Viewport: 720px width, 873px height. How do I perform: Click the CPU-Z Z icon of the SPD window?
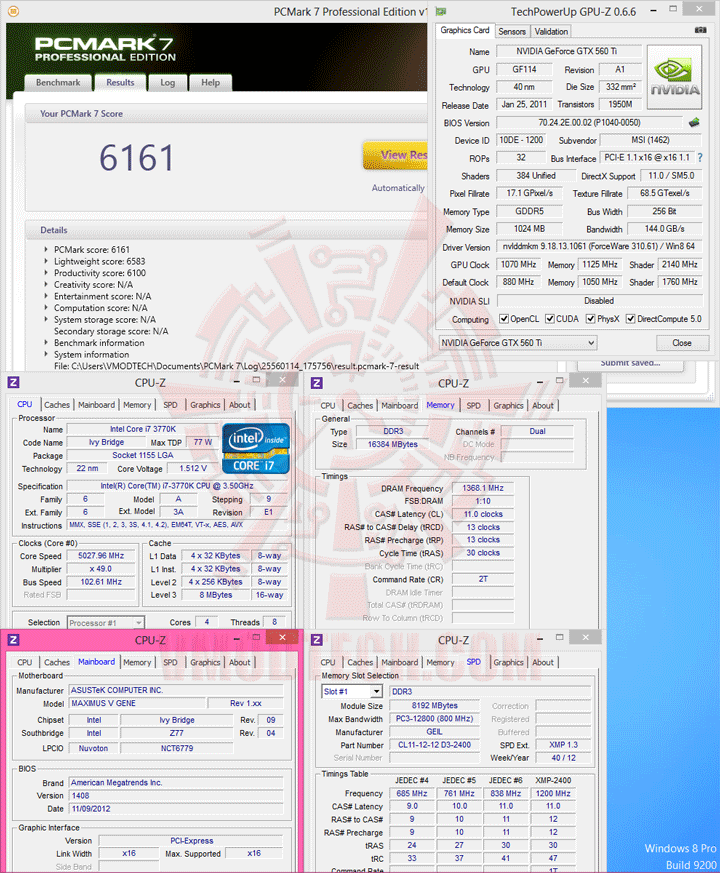[317, 640]
